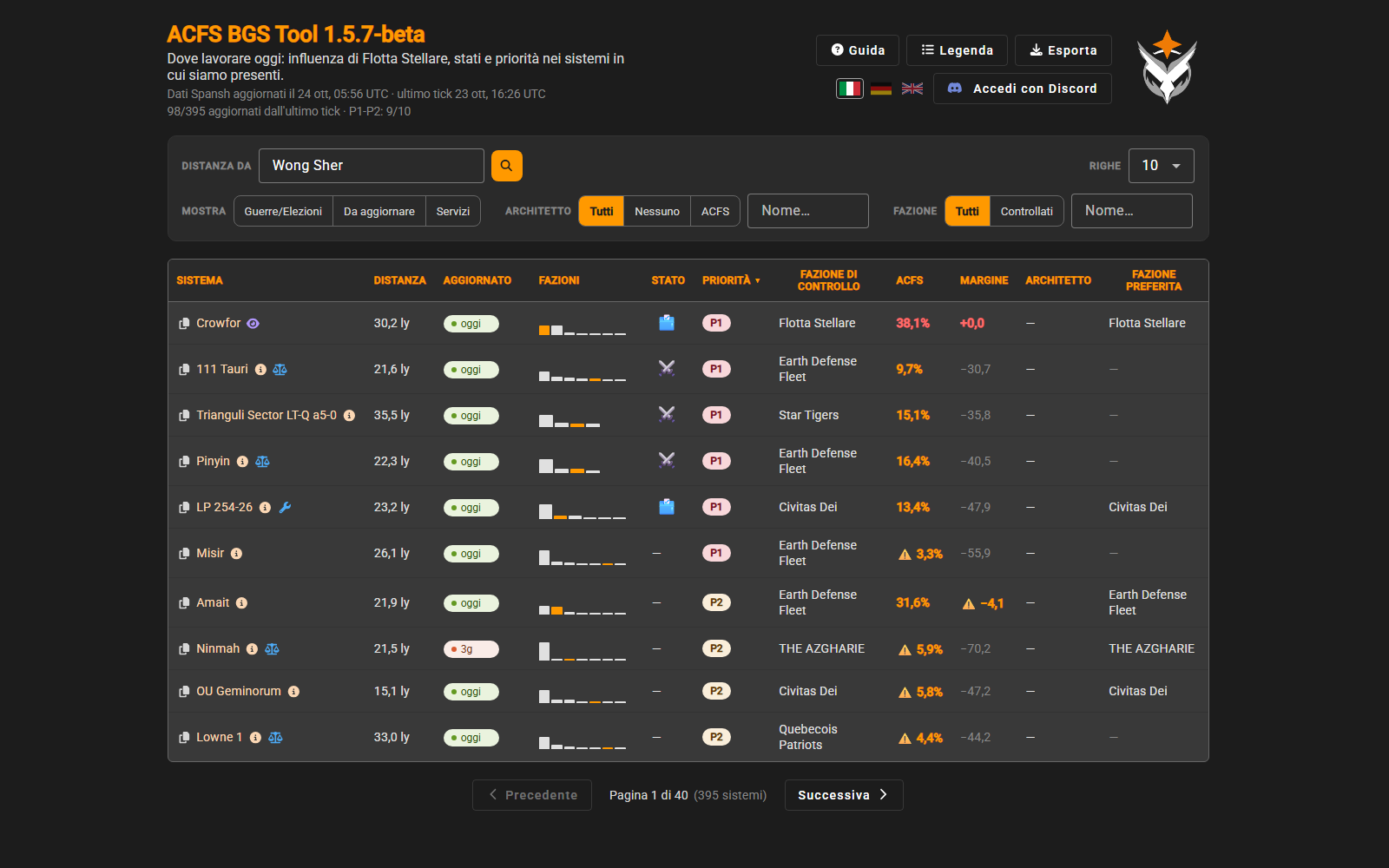Sort by Priorità column header

click(x=731, y=280)
